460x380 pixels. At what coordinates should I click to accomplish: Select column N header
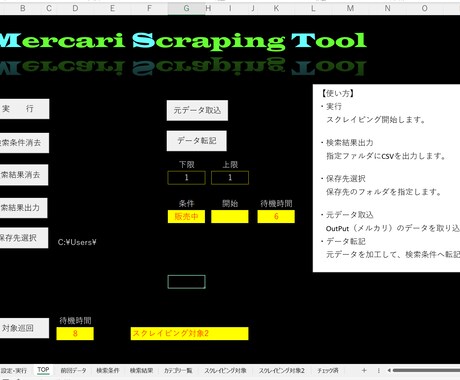click(x=387, y=8)
